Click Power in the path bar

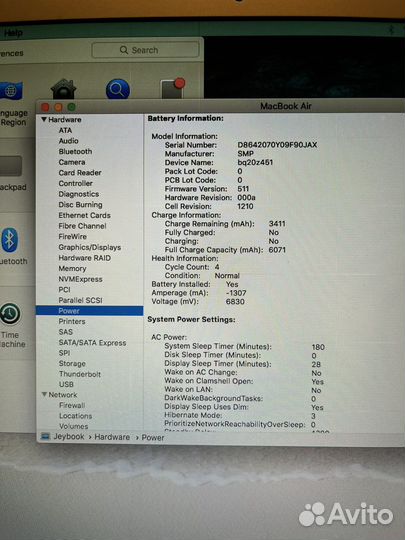coord(153,438)
